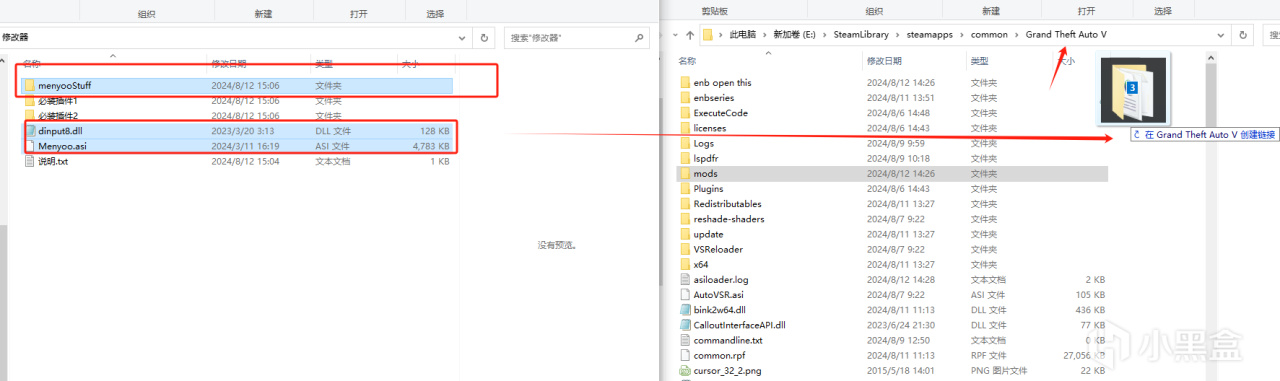
Task: Select the 必装插件2 folder icon
Action: pos(30,116)
